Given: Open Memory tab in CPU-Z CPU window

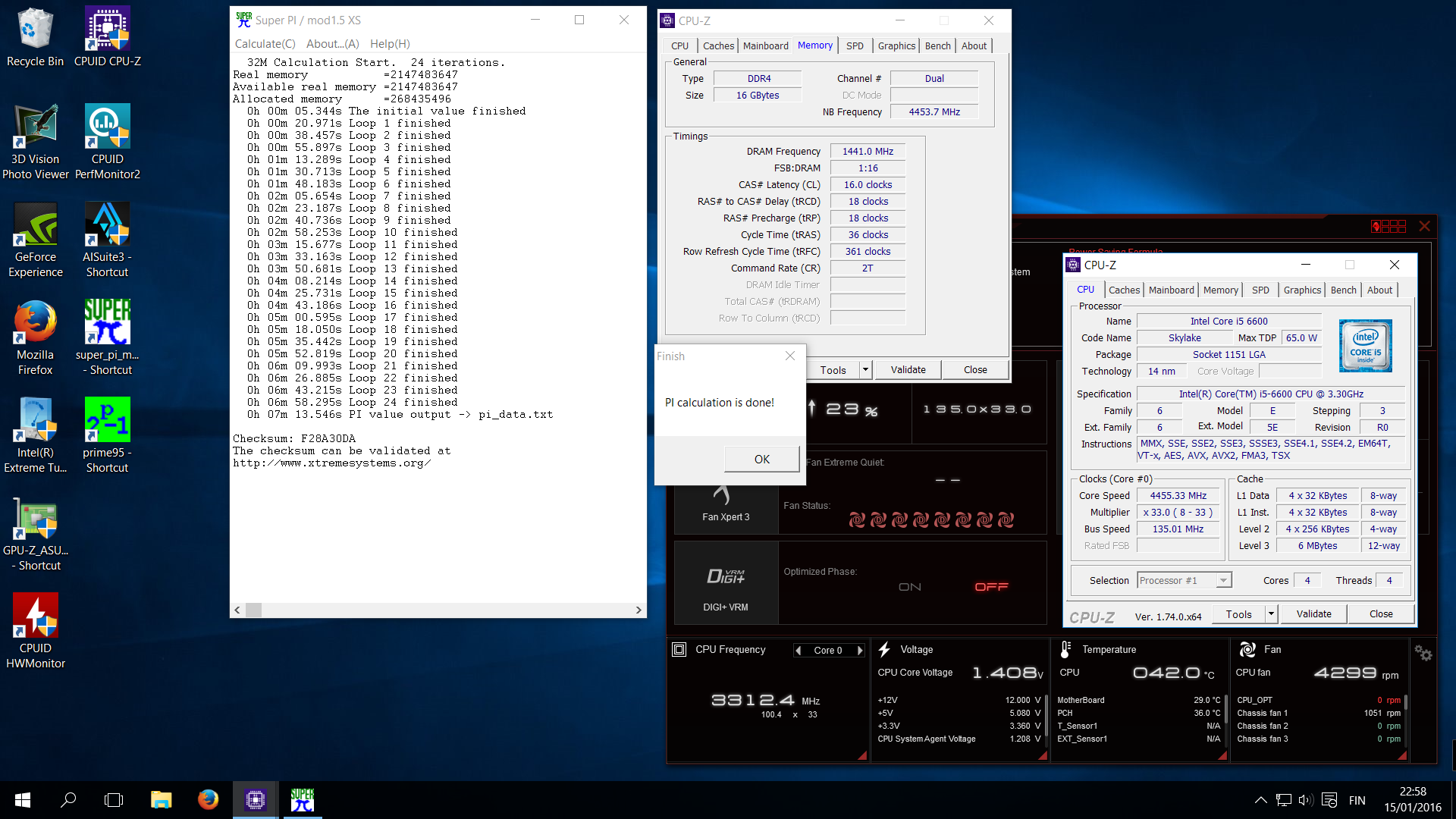Looking at the screenshot, I should [1220, 290].
